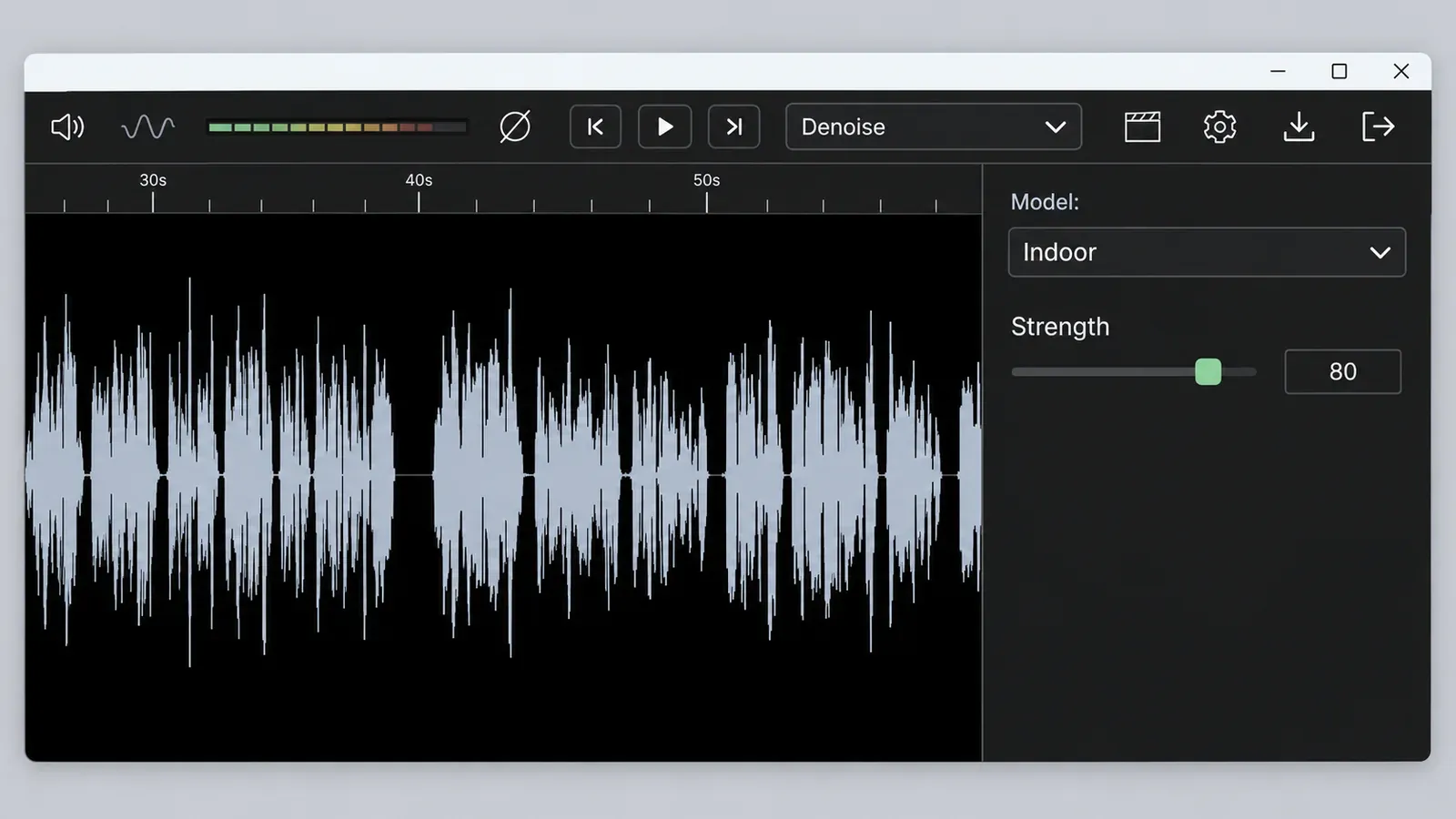Click the 50s marker on the timeline
This screenshot has width=1456, height=819.
pos(706,180)
